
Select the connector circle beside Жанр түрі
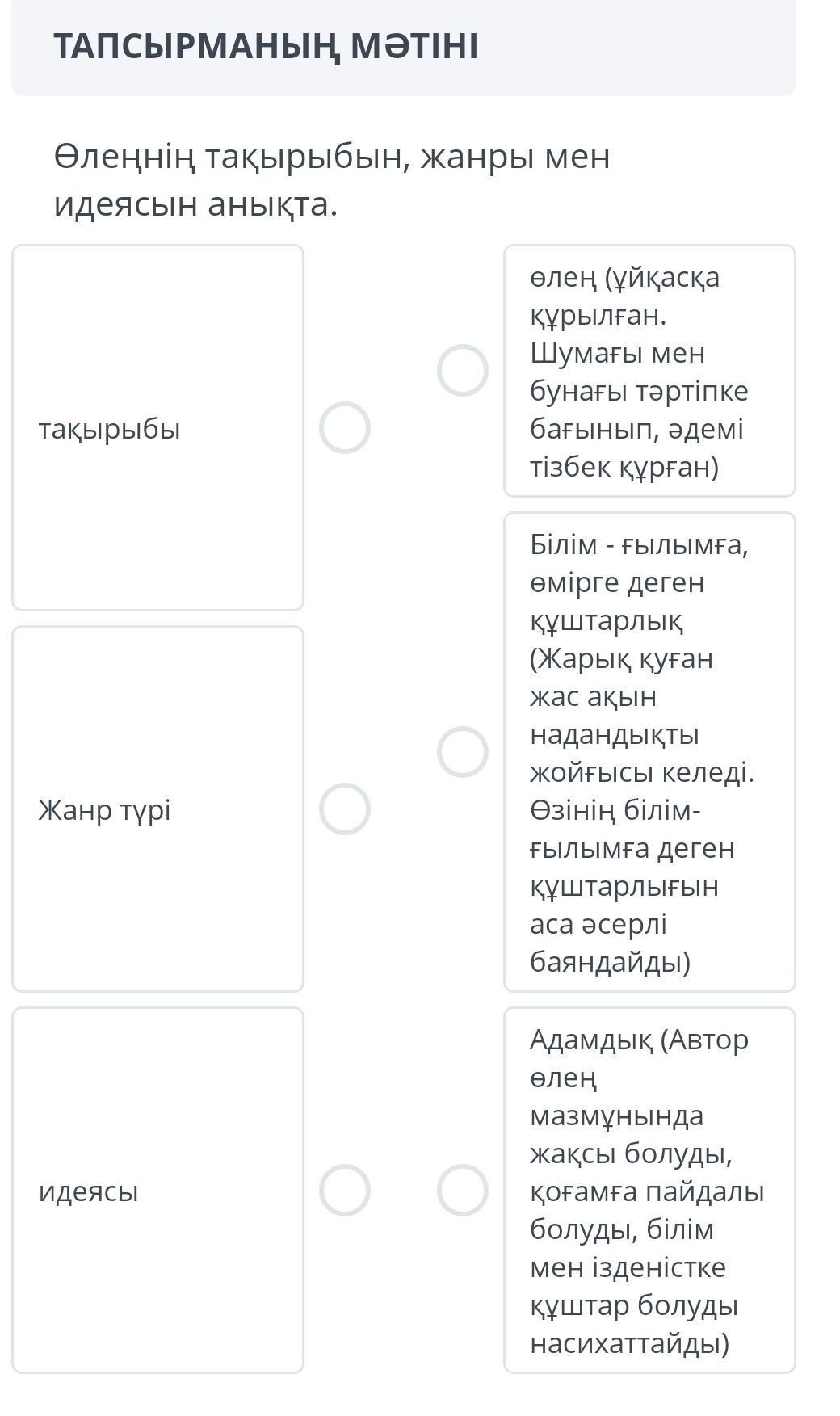[345, 809]
